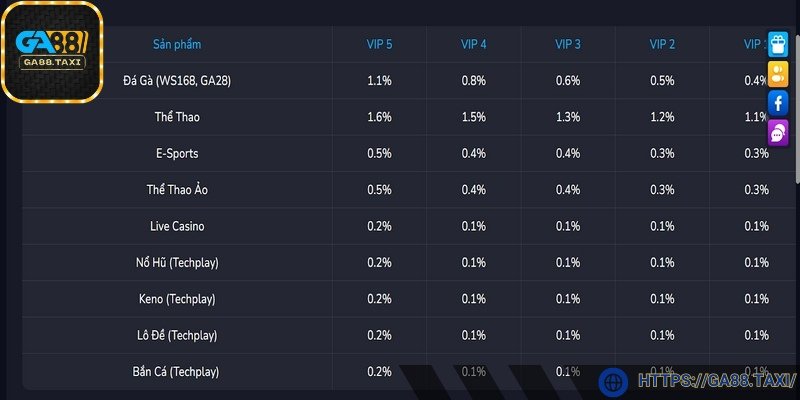Click the Thể Thao VIP 5 1.6% cell
The image size is (800, 400).
click(x=379, y=117)
